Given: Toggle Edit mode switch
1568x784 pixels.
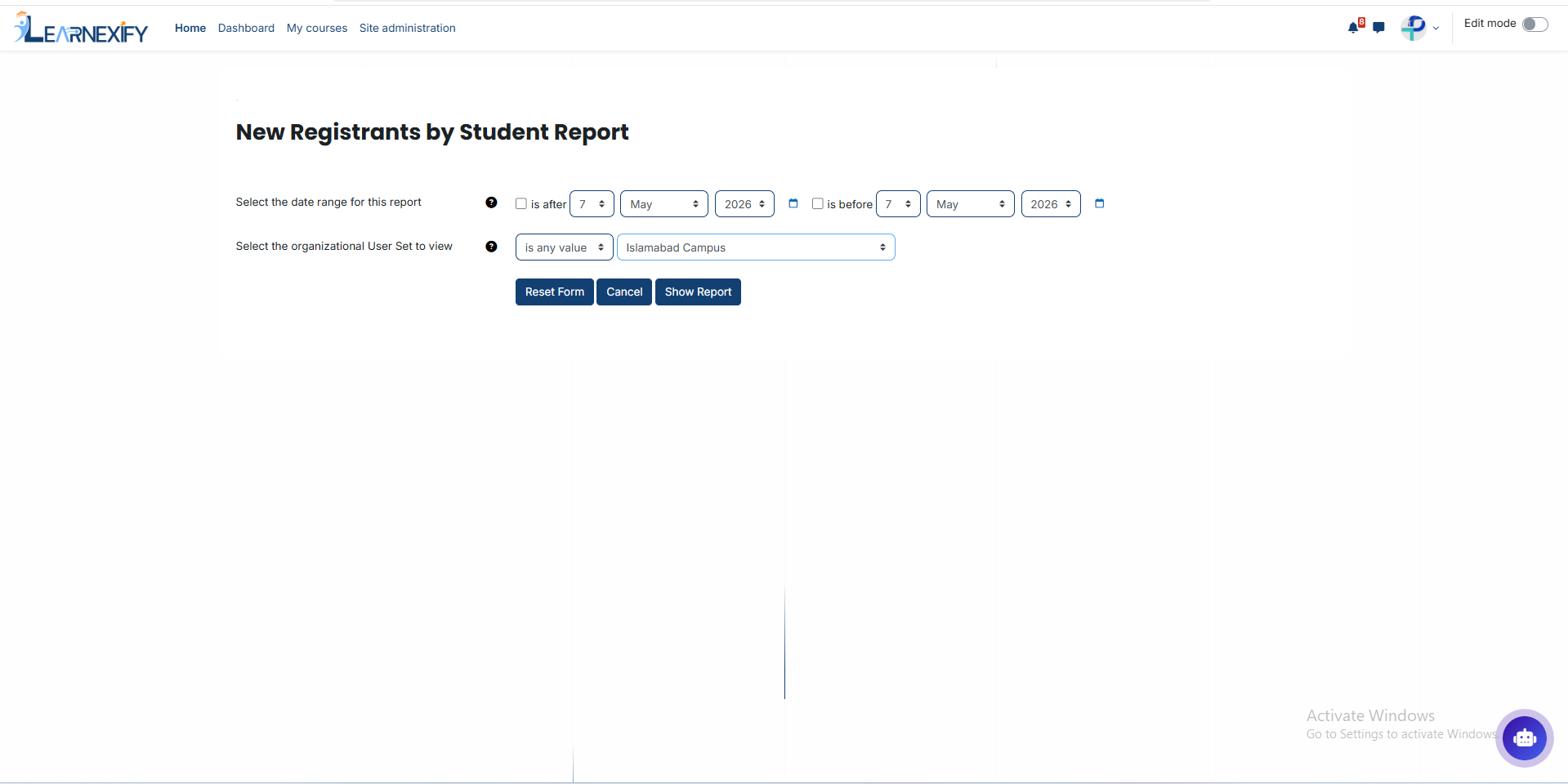Looking at the screenshot, I should [1534, 24].
